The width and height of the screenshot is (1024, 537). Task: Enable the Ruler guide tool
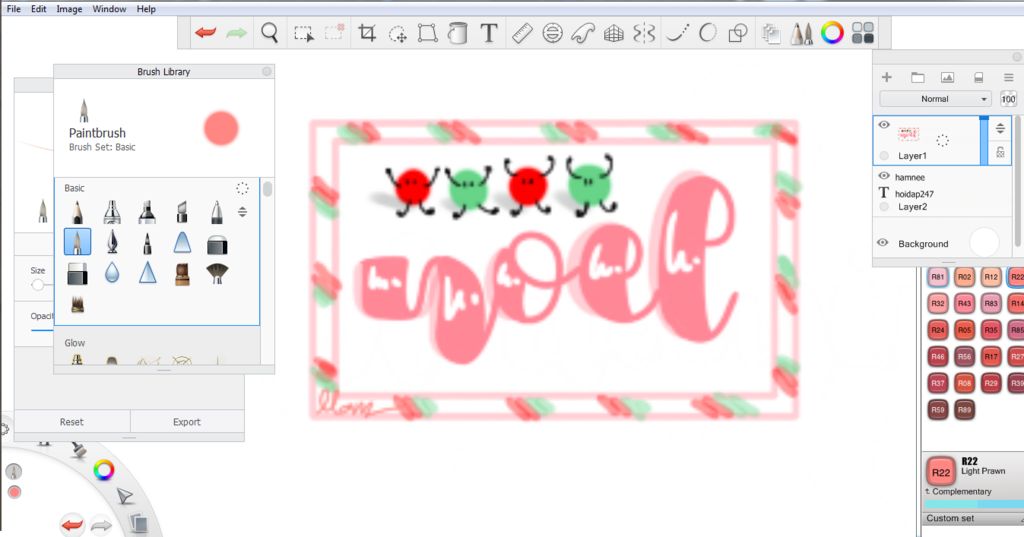tap(522, 33)
